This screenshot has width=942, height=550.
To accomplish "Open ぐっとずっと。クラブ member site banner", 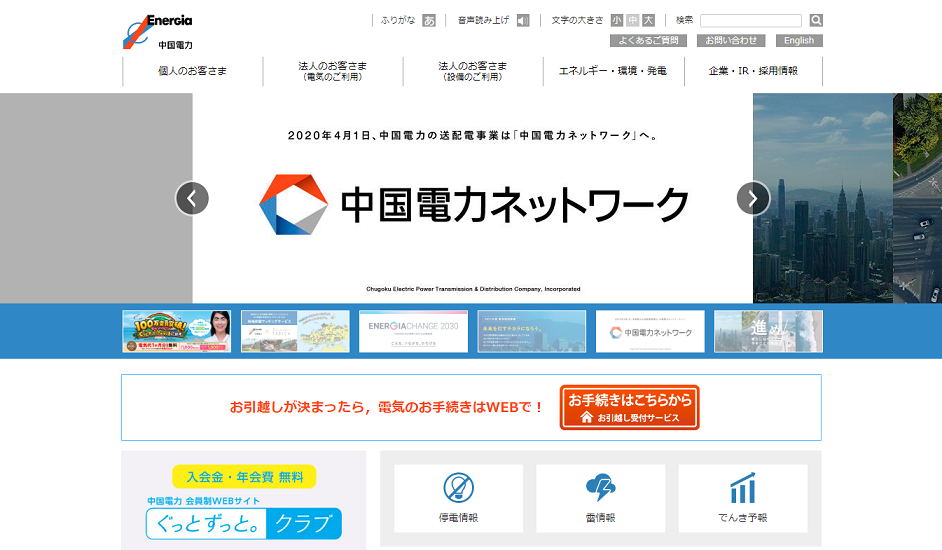I will coord(244,524).
